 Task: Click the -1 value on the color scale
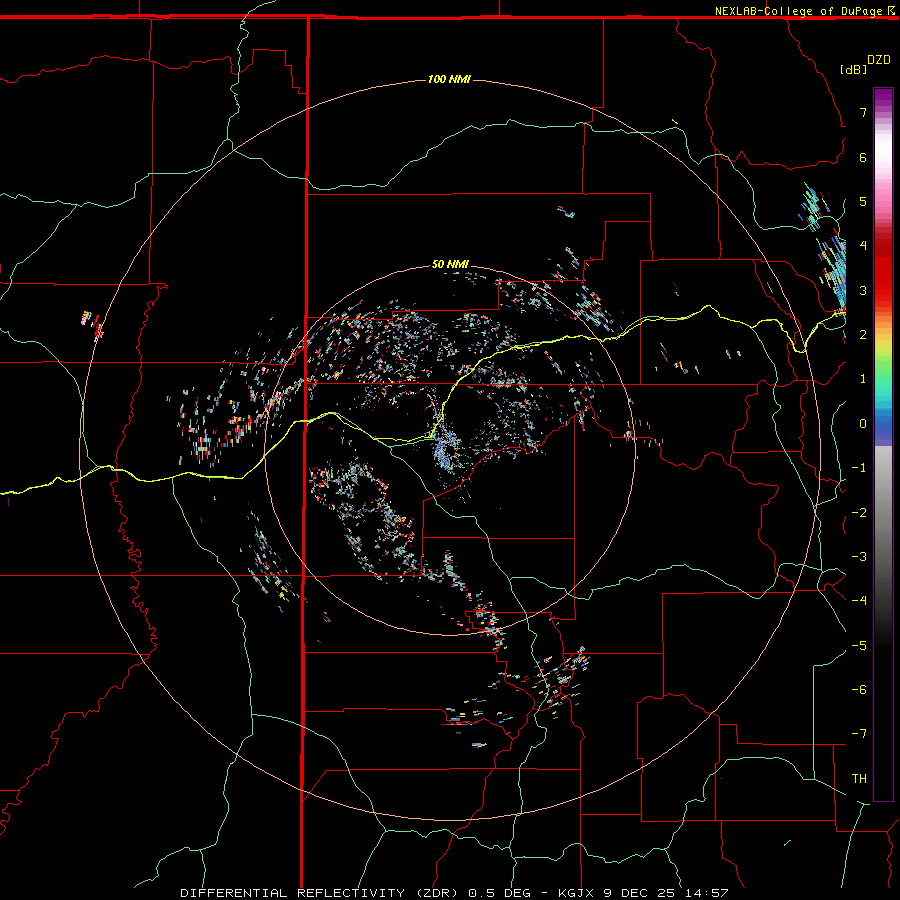point(859,468)
